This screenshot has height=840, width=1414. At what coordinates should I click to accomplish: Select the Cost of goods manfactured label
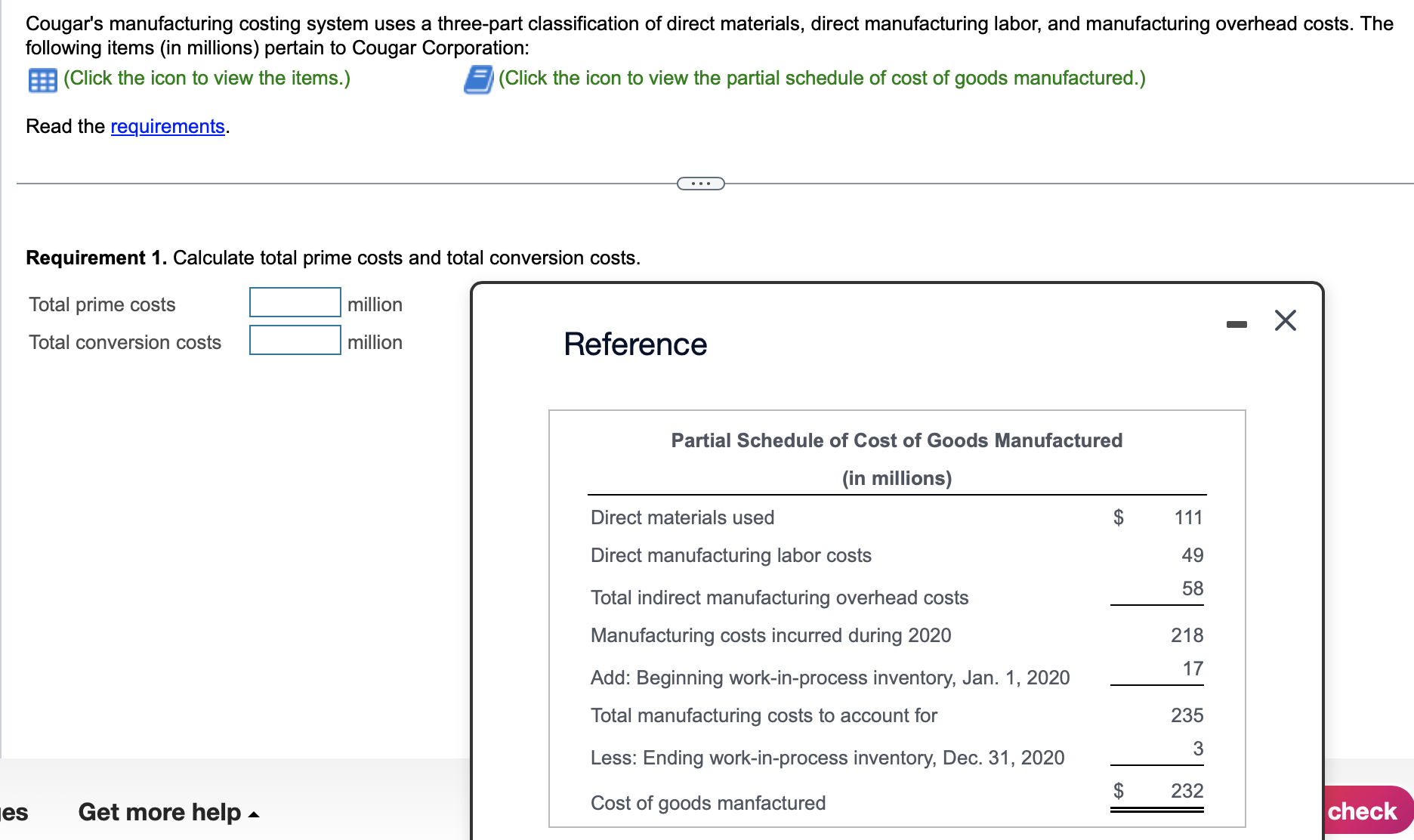click(x=708, y=803)
